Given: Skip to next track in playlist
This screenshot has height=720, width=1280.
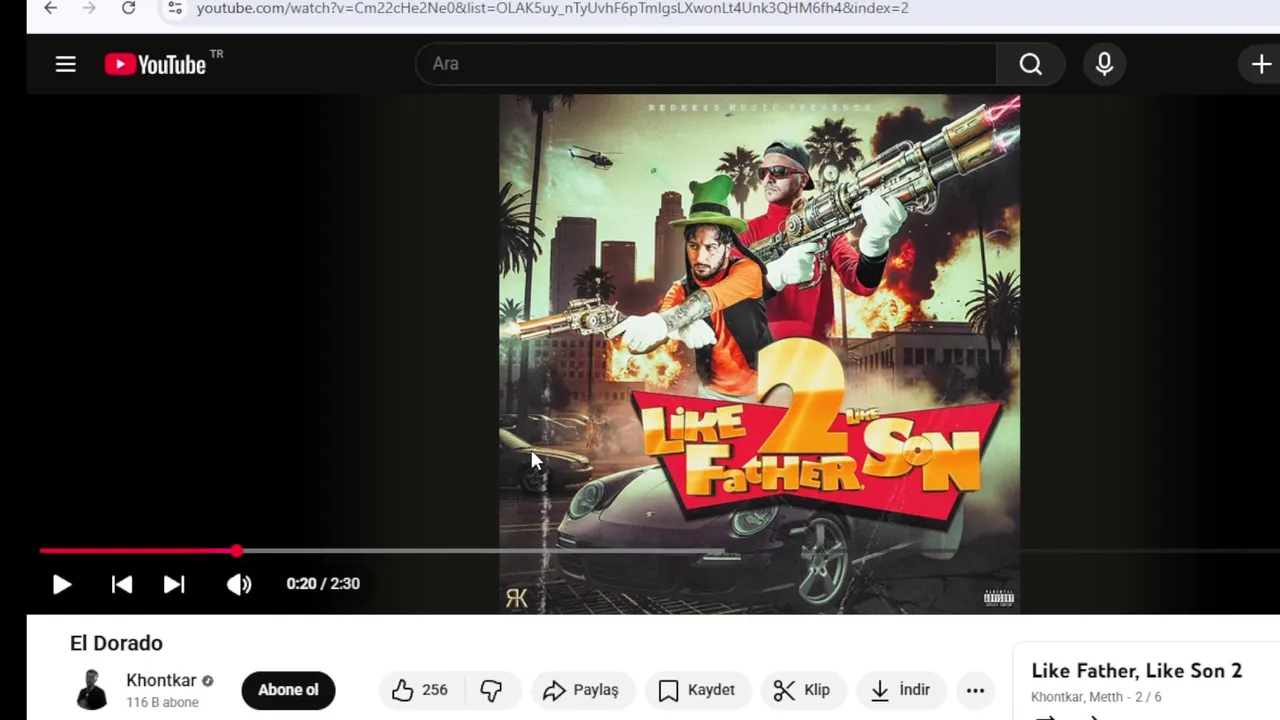Looking at the screenshot, I should [x=174, y=584].
